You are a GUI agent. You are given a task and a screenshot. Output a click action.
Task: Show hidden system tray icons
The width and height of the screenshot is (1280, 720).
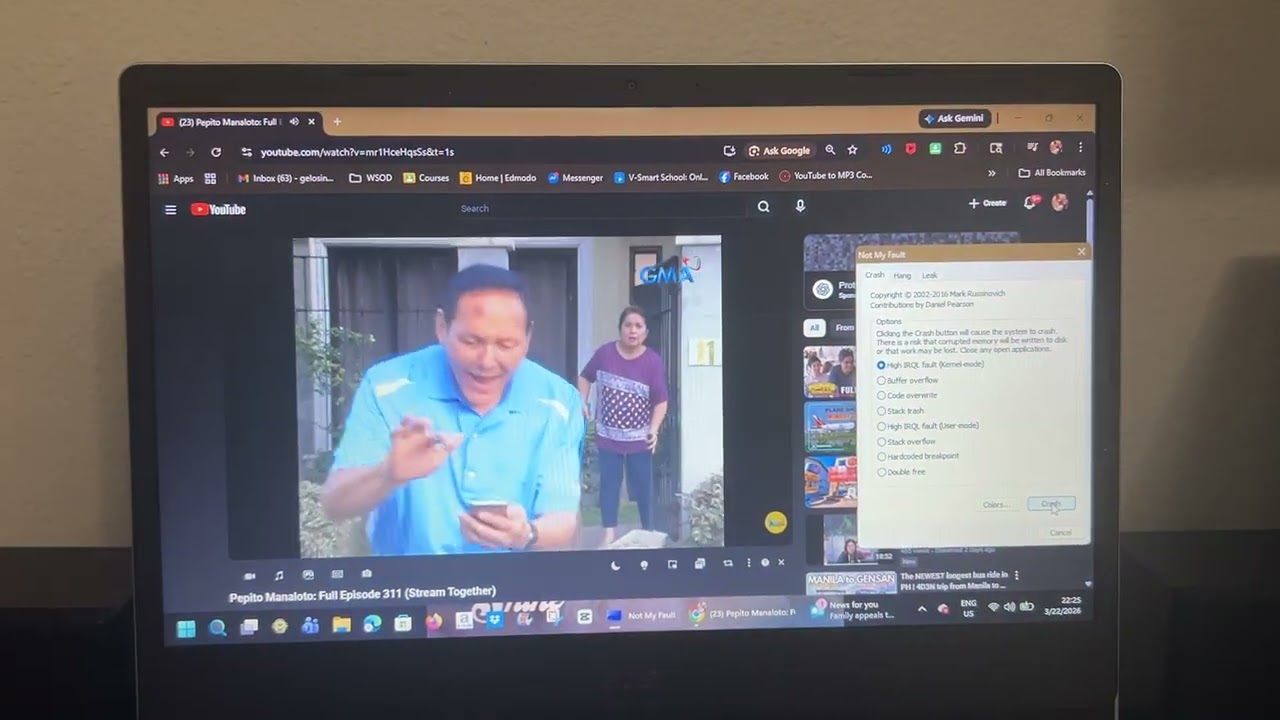point(921,609)
